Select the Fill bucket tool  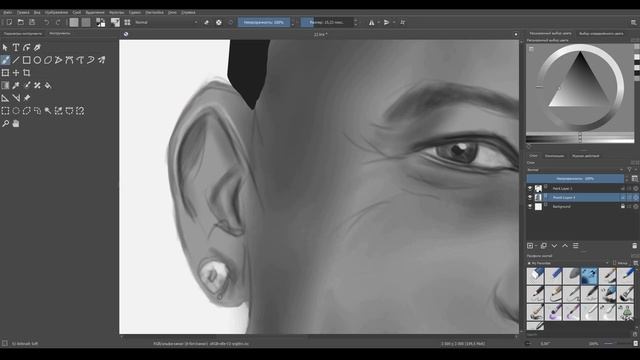(x=48, y=85)
